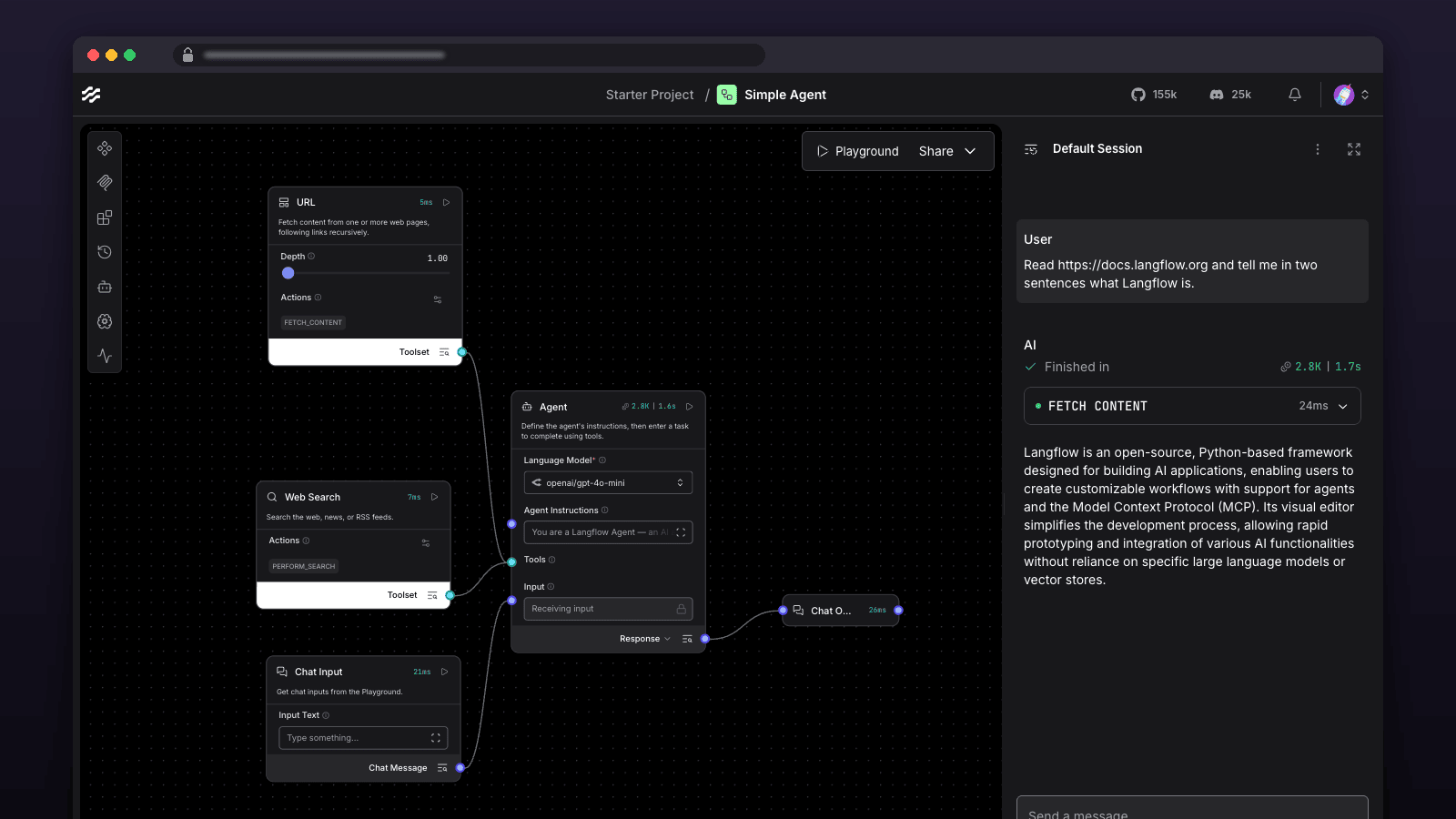Click the PERFORM_SEARCH action tag
1456x819 pixels.
(304, 566)
